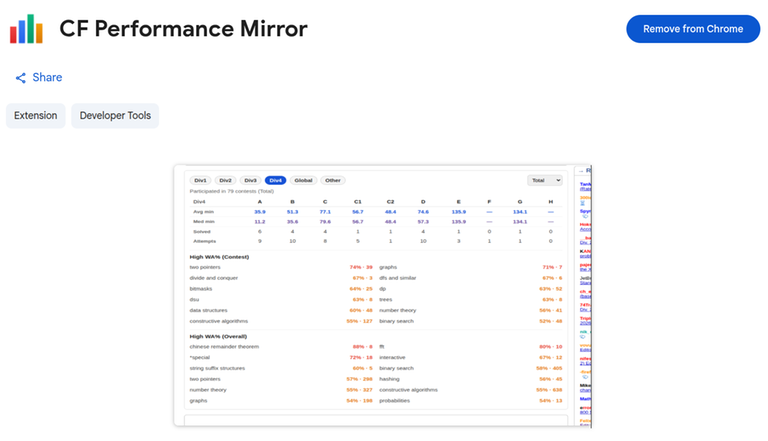Click the 'data structures' tag row
The height and width of the screenshot is (441, 768).
tap(281, 310)
